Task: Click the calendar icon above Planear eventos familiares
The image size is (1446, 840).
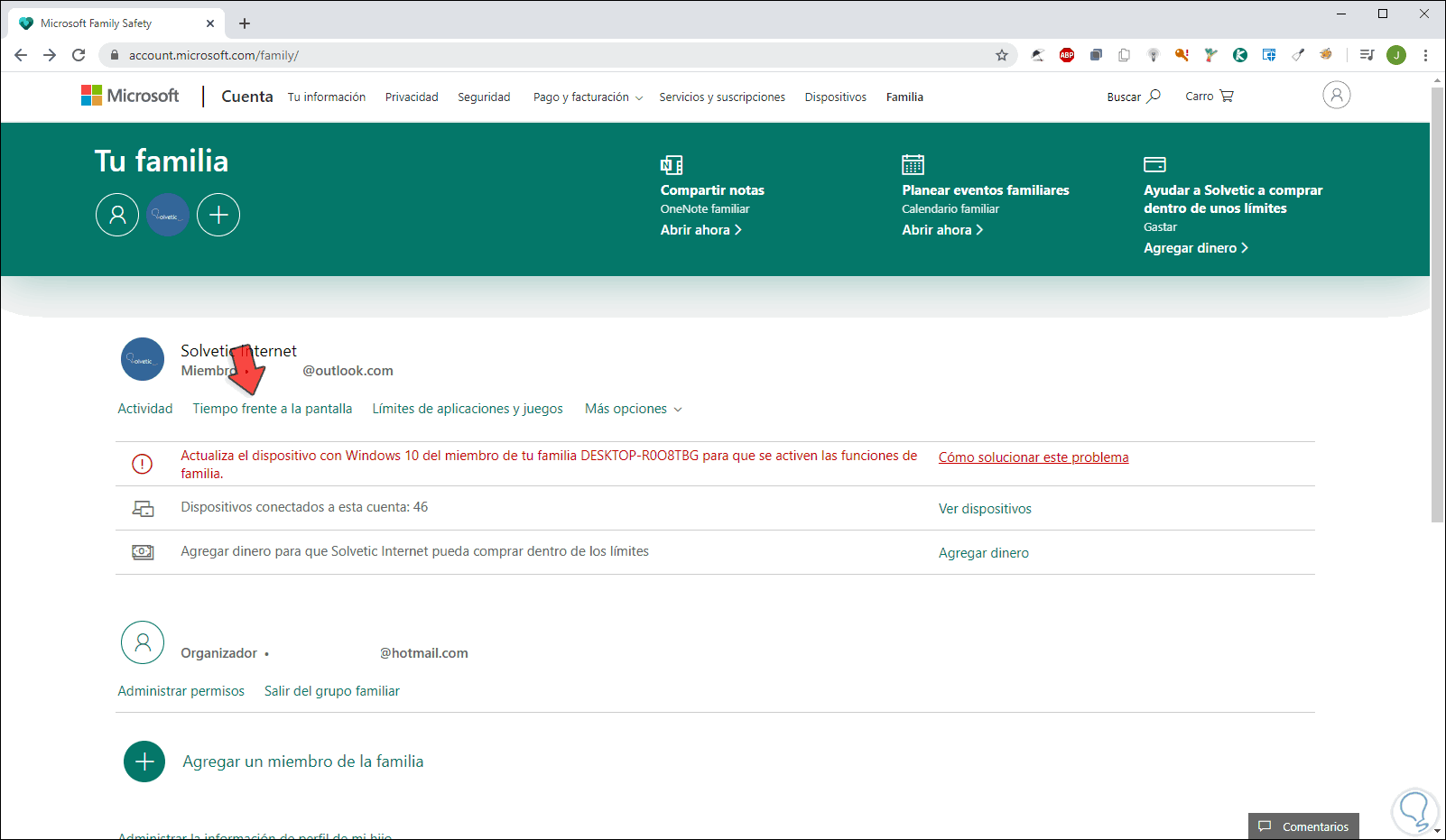Action: (913, 164)
